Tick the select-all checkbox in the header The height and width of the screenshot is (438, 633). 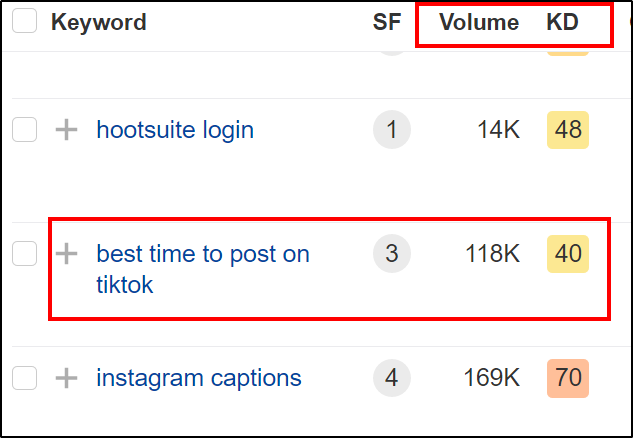click(25, 22)
